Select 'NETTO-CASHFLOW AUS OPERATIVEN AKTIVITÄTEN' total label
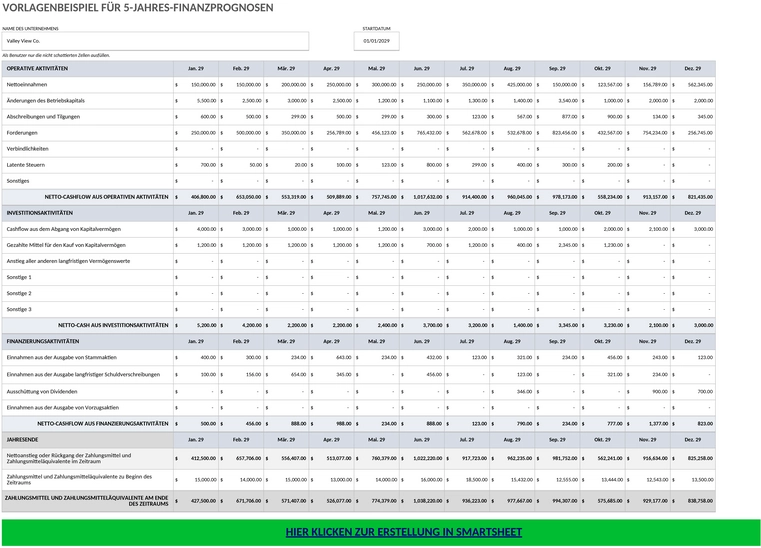 [x=107, y=197]
